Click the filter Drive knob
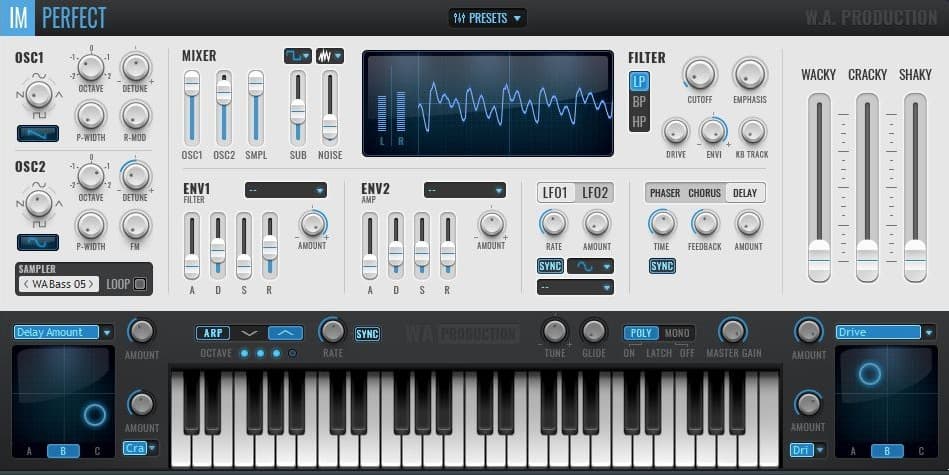Viewport: 949px width, 475px height. pos(675,131)
